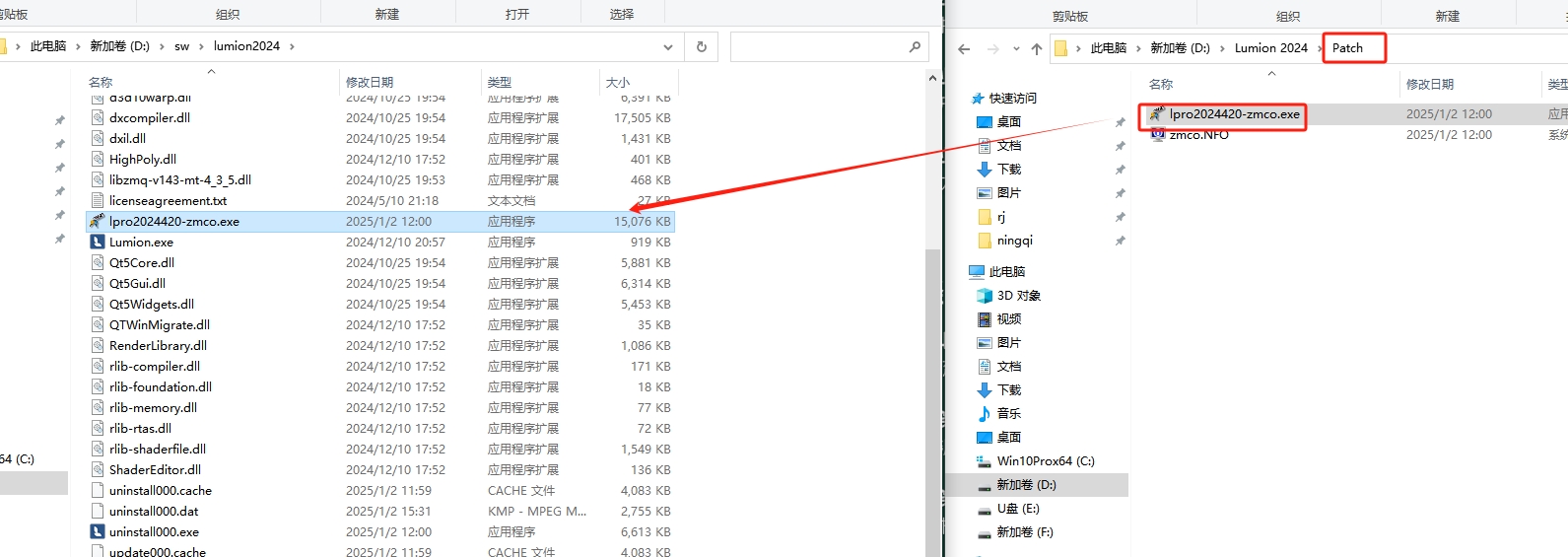Expand chevron after lumion2024 in breadcrumb

[x=292, y=46]
